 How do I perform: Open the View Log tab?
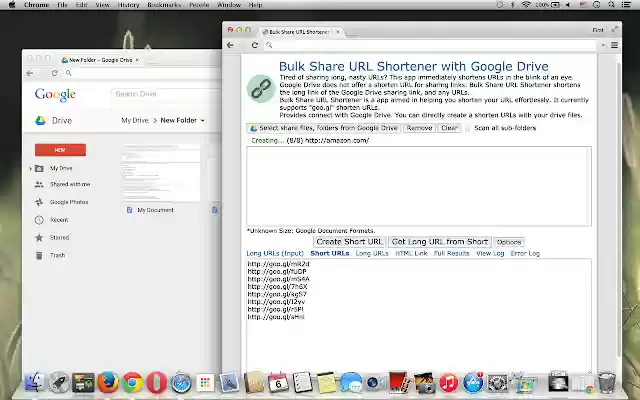[490, 253]
